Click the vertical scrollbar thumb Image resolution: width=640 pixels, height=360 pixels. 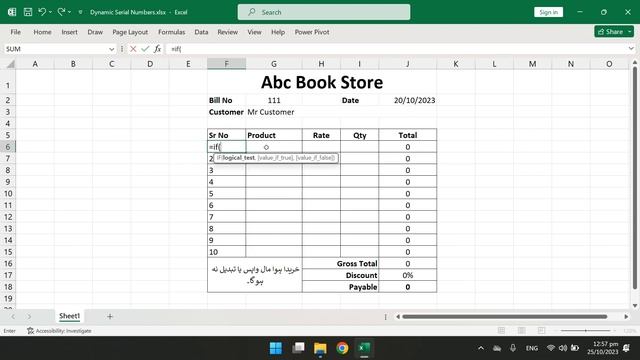coord(635,178)
